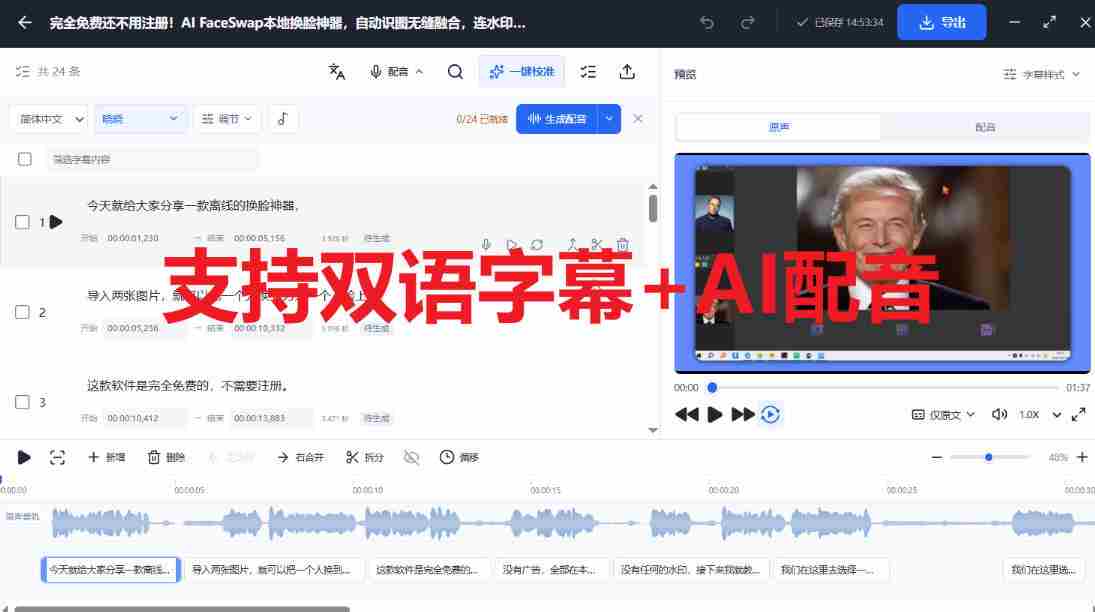The height and width of the screenshot is (612, 1095).
Task: Open the 仅原文 subtitle display dropdown
Action: (x=943, y=415)
